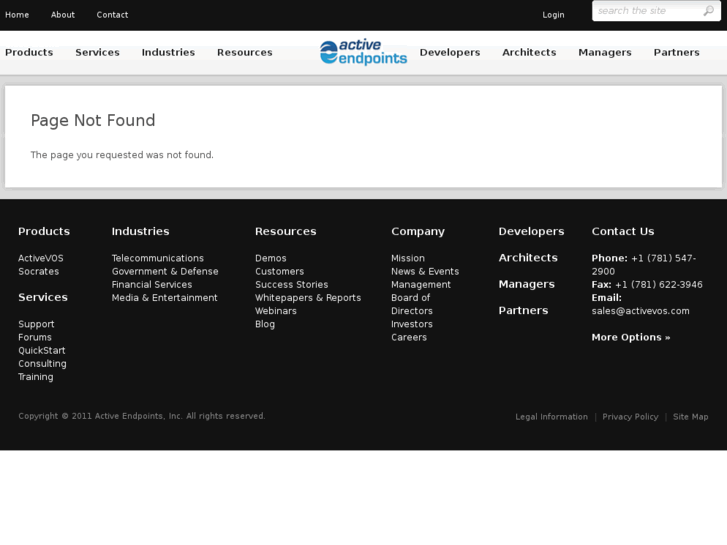Click the 'page you requested was not found' text

[x=122, y=155]
